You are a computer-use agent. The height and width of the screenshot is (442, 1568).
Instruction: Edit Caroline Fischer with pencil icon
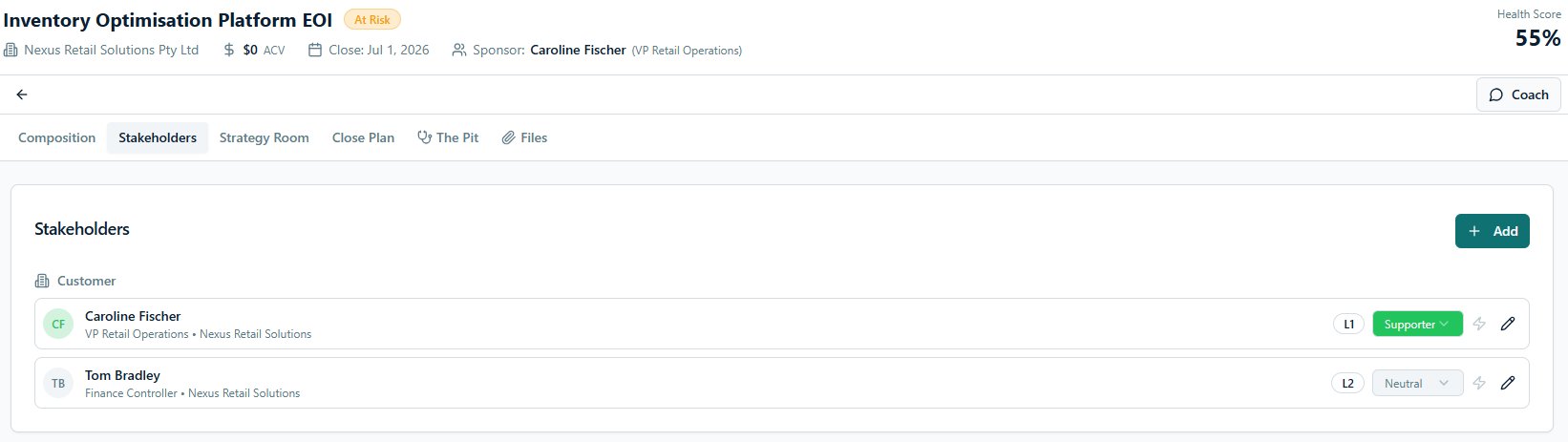(1508, 324)
